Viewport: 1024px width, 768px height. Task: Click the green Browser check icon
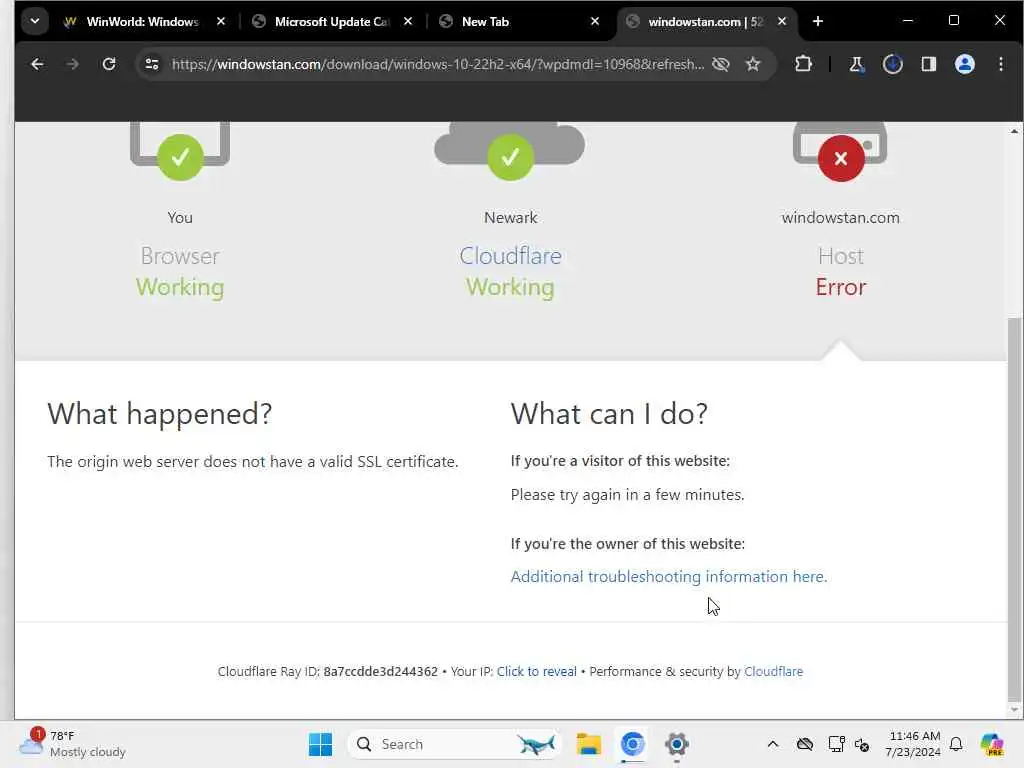click(x=180, y=157)
